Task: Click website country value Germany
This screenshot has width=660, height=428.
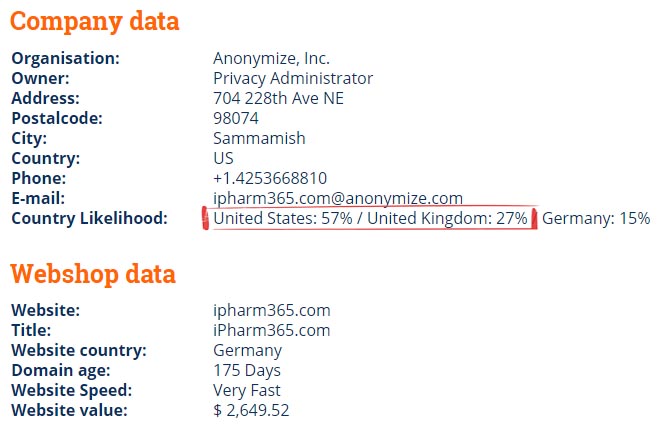Action: [x=248, y=351]
